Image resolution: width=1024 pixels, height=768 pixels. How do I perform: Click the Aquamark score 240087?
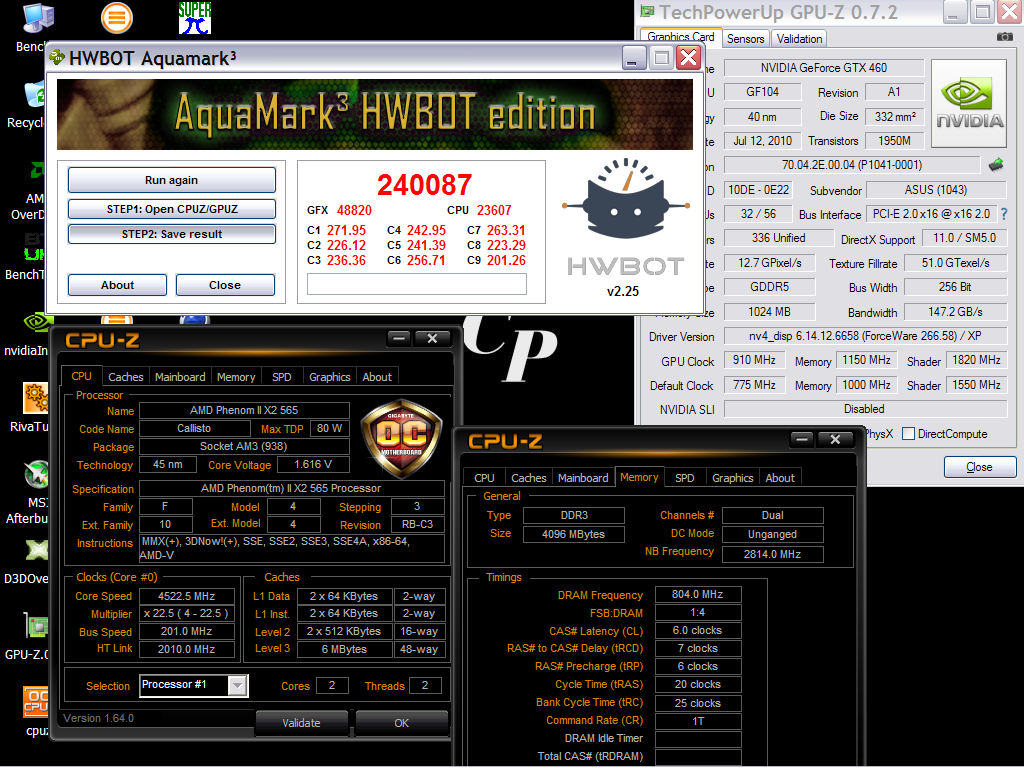click(x=424, y=185)
